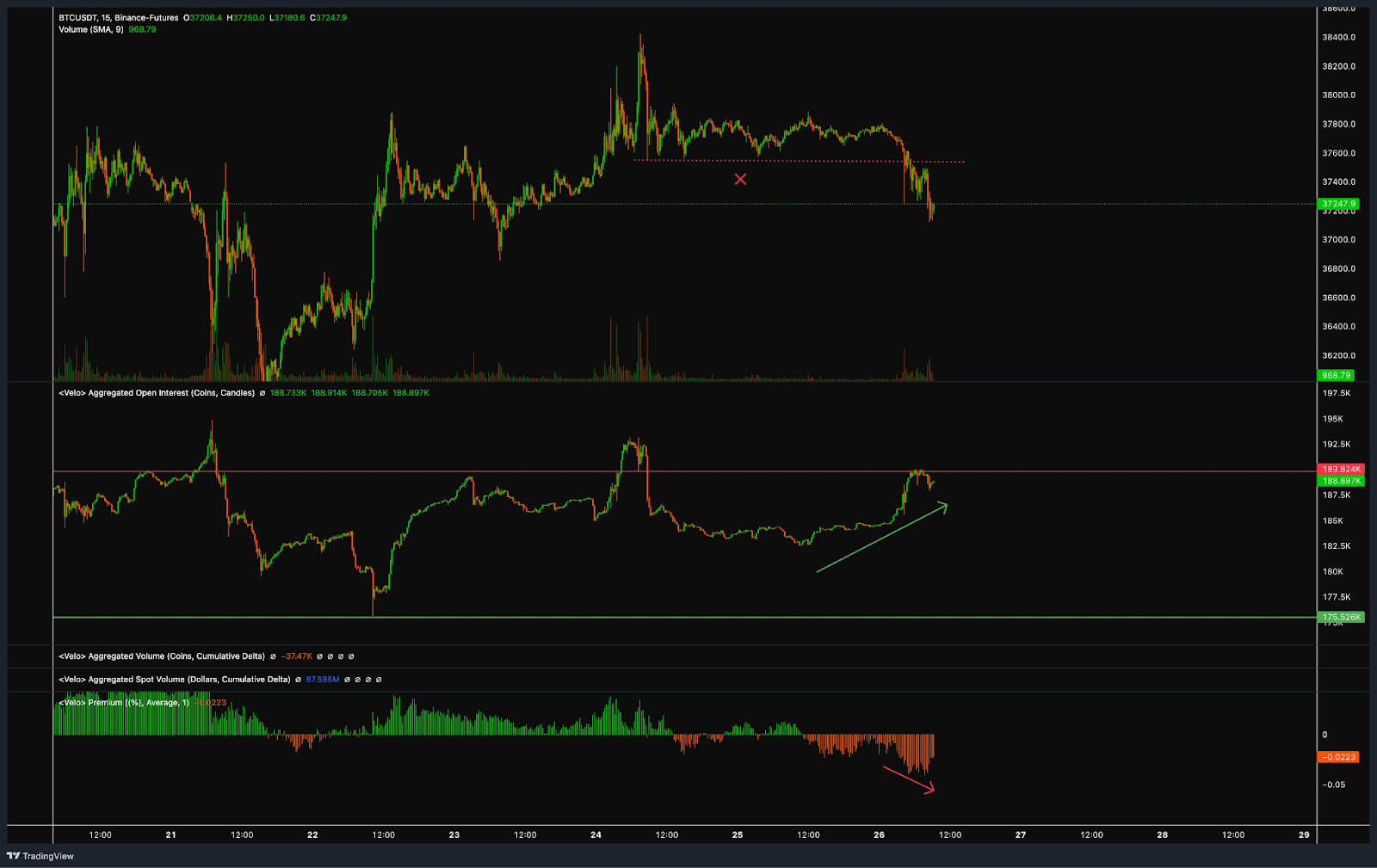Select the Aggregated Open Interest legend title
This screenshot has height=868, width=1377.
click(x=157, y=393)
